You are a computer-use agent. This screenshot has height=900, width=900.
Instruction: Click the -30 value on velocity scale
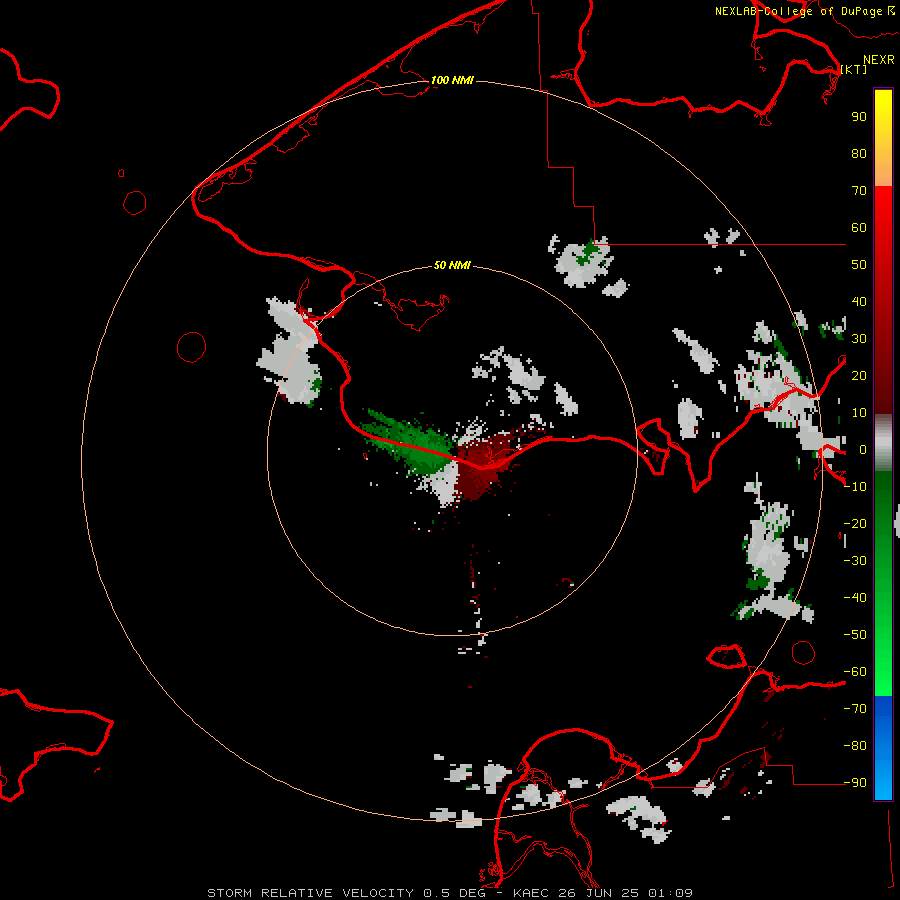point(855,561)
